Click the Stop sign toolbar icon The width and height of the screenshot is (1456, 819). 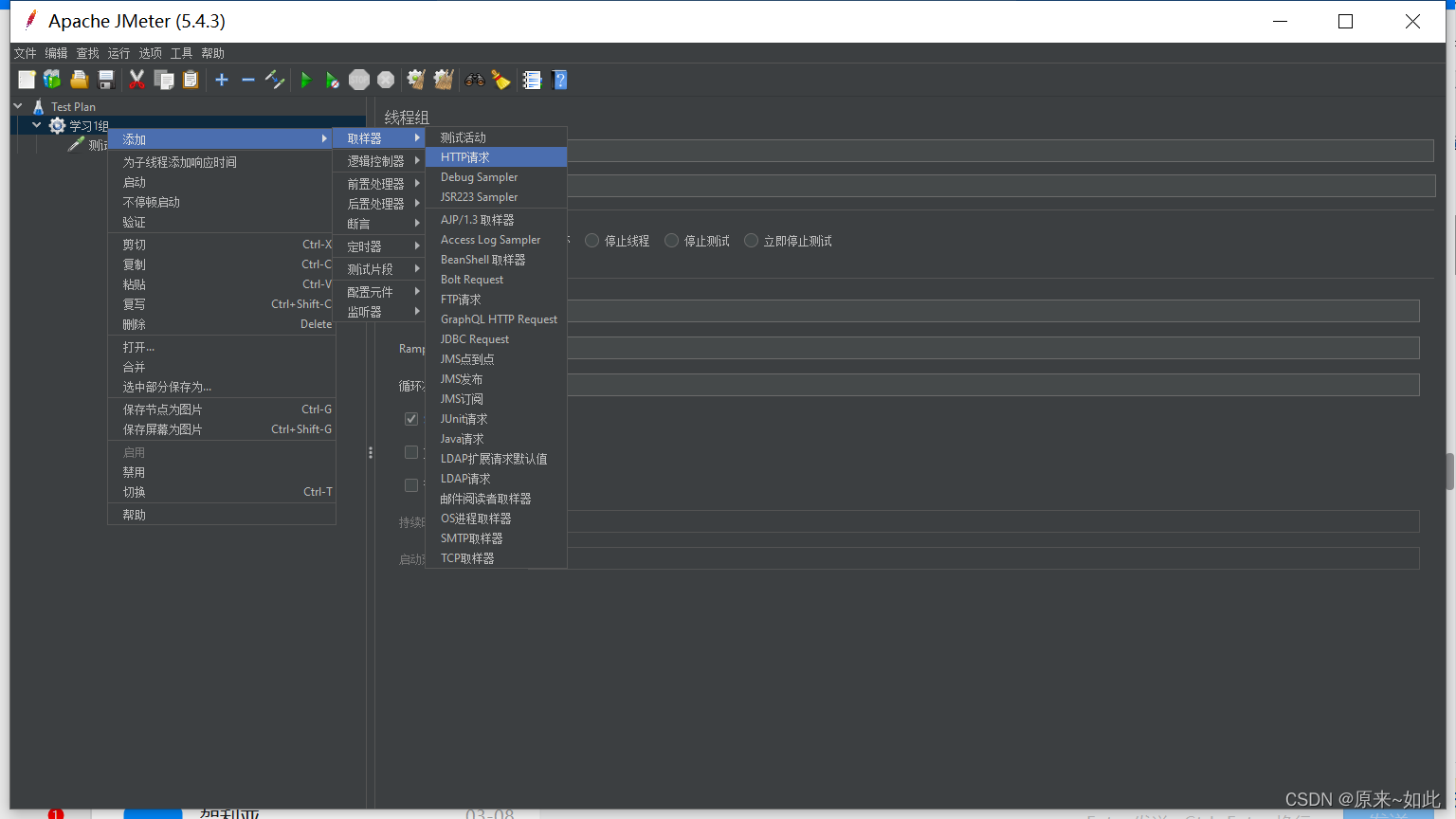[x=359, y=80]
